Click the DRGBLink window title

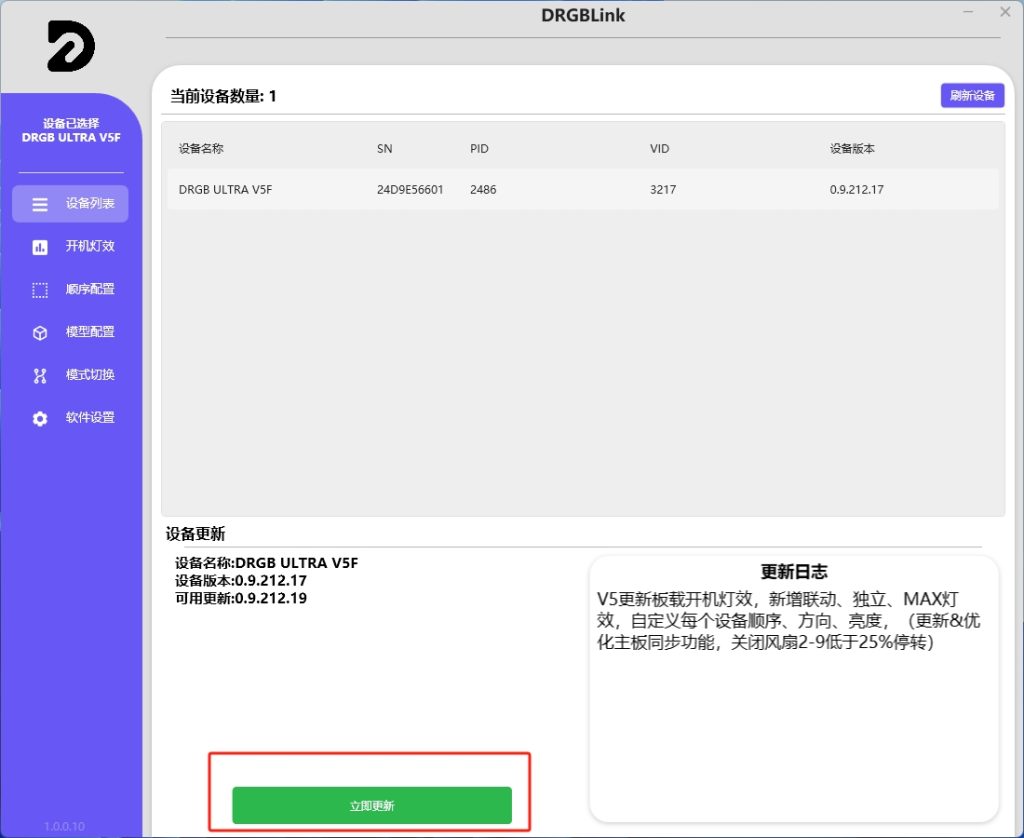[x=583, y=15]
